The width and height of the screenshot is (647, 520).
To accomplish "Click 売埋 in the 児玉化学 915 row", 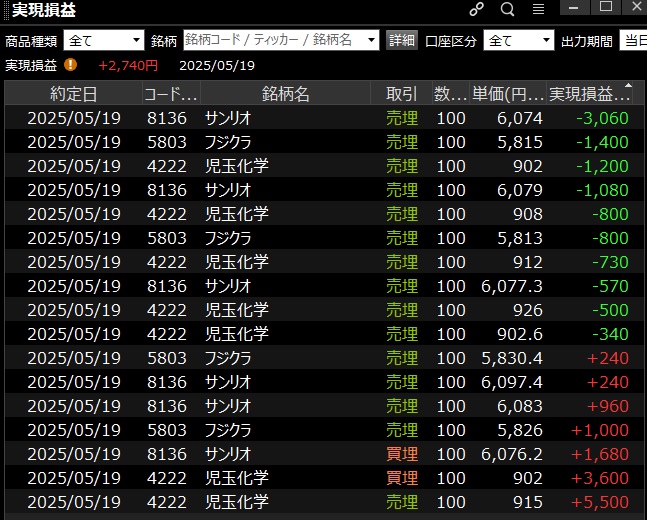I will [402, 502].
